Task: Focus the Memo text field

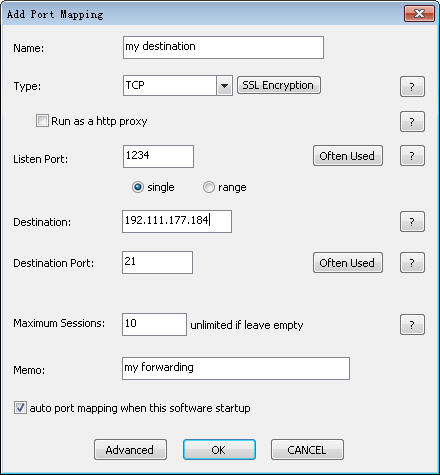Action: click(236, 368)
